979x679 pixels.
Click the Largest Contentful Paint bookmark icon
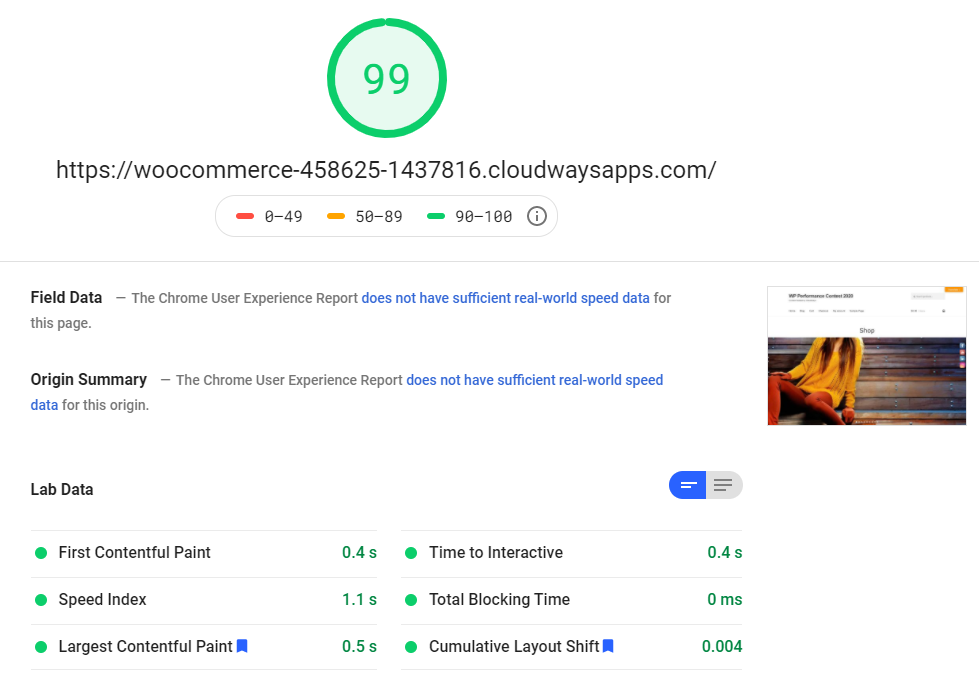click(x=242, y=646)
